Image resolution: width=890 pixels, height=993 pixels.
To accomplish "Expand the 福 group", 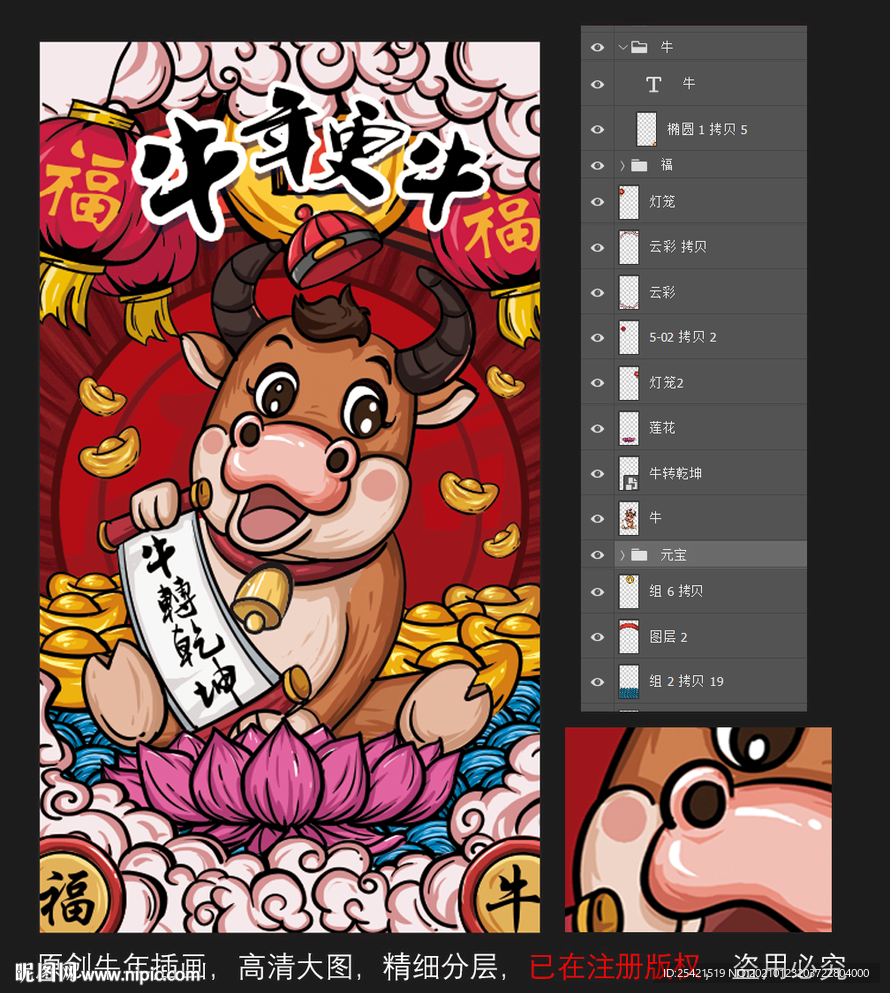I will [x=624, y=164].
